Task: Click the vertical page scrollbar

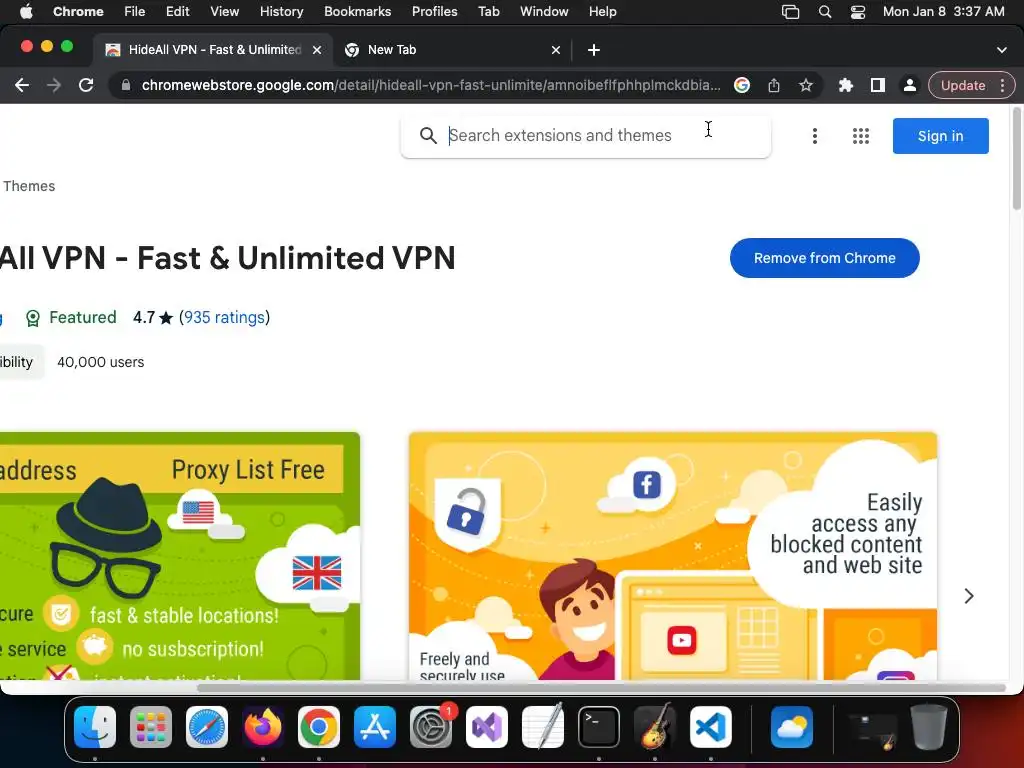Action: (1017, 160)
